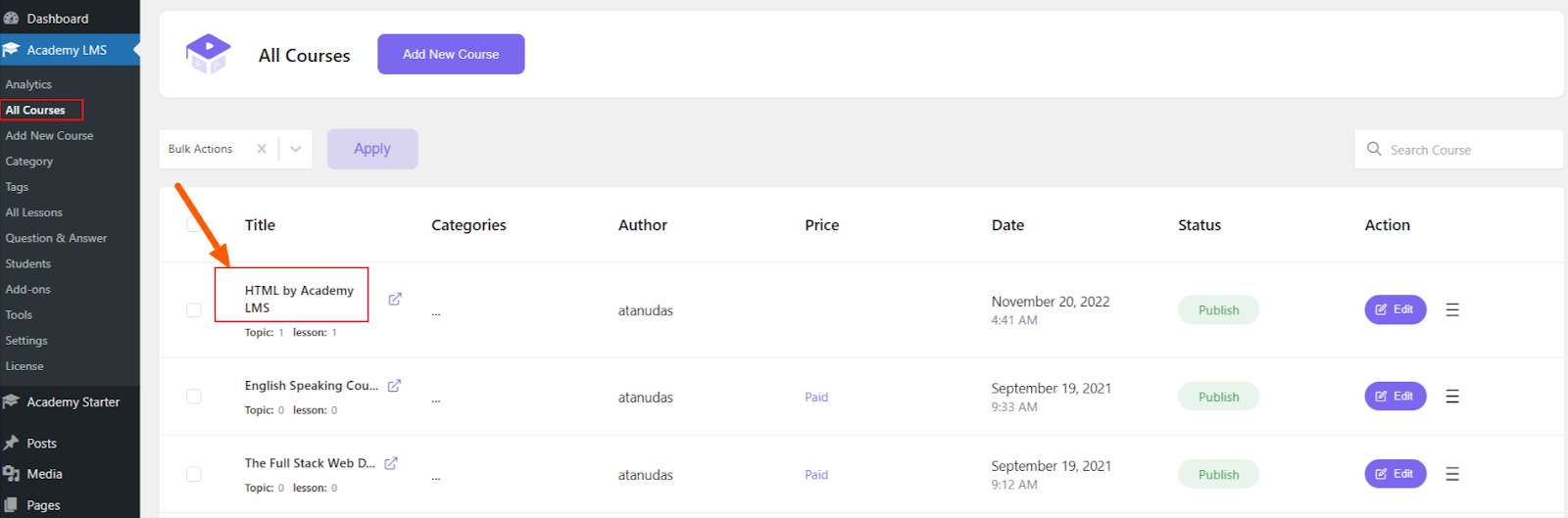
Task: Open hamburger menu for HTML by Academy LMS row
Action: click(1452, 309)
